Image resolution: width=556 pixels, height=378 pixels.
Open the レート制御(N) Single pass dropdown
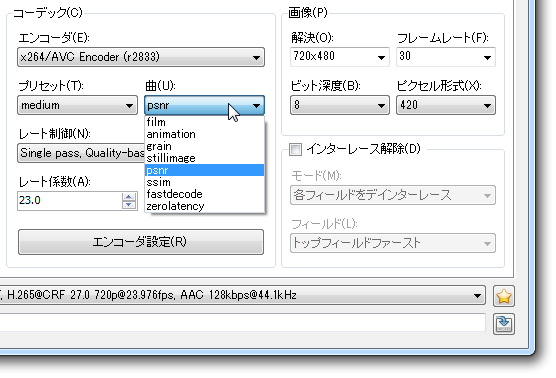click(x=81, y=153)
